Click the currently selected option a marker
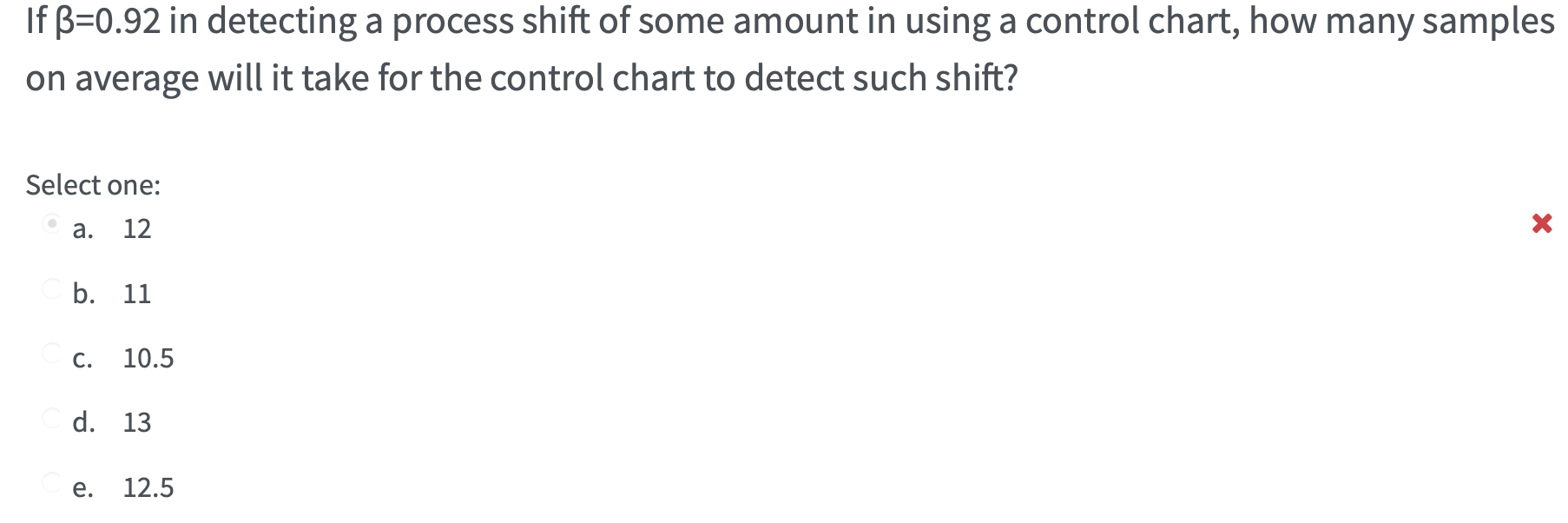This screenshot has height=523, width=1568. (x=50, y=223)
